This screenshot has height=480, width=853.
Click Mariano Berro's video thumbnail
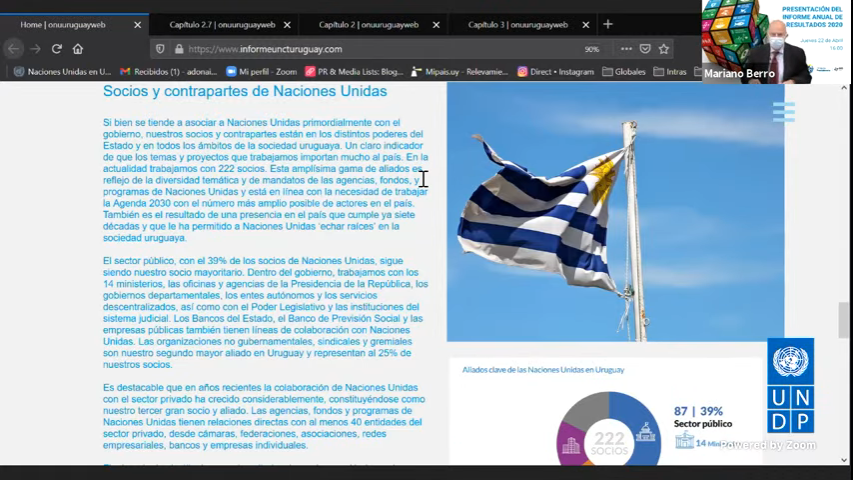777,41
